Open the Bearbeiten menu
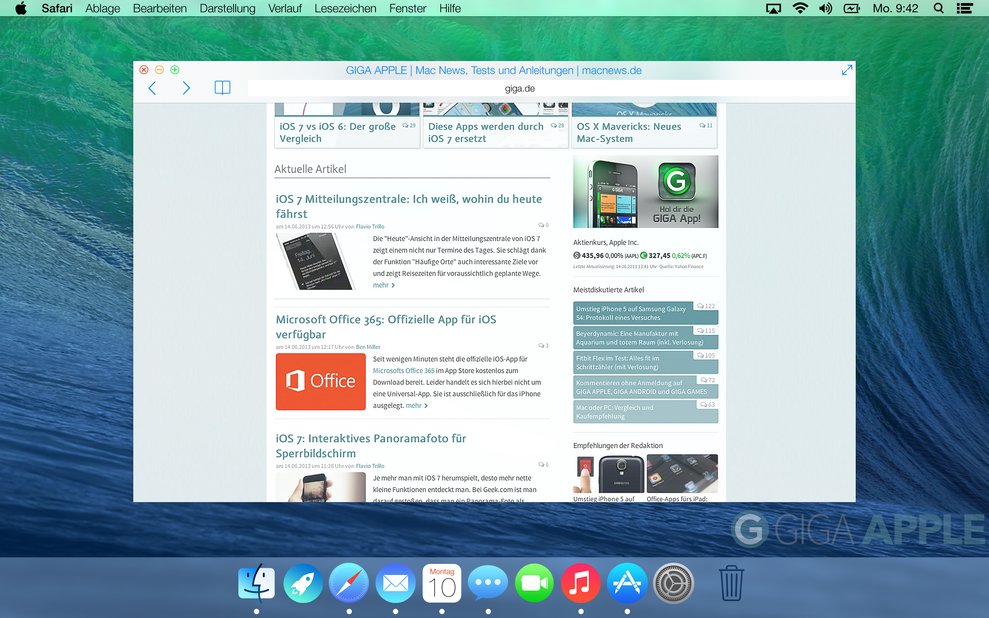989x618 pixels. [x=160, y=8]
